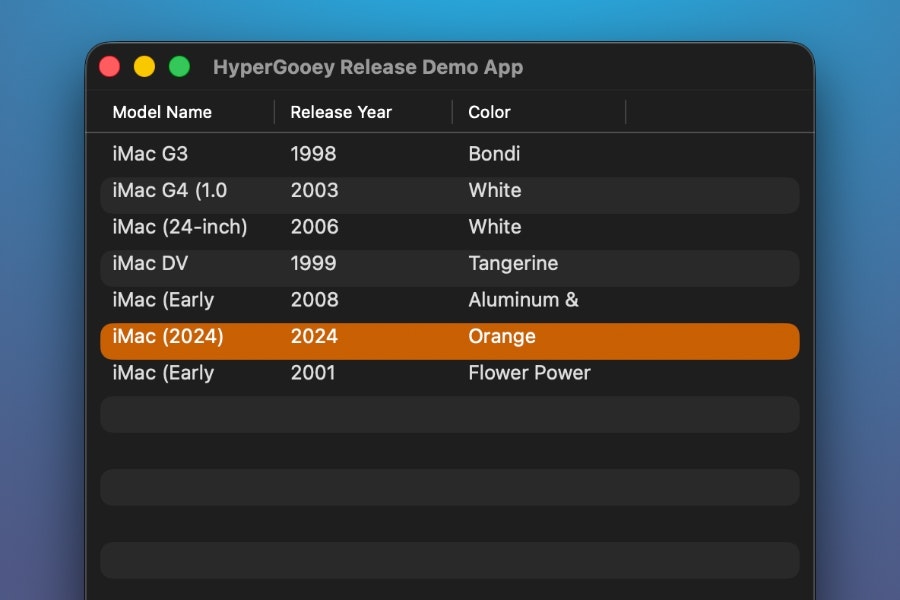Image resolution: width=900 pixels, height=600 pixels.
Task: Select the iMac G4 (1.0 model cell
Action: pyautogui.click(x=170, y=191)
